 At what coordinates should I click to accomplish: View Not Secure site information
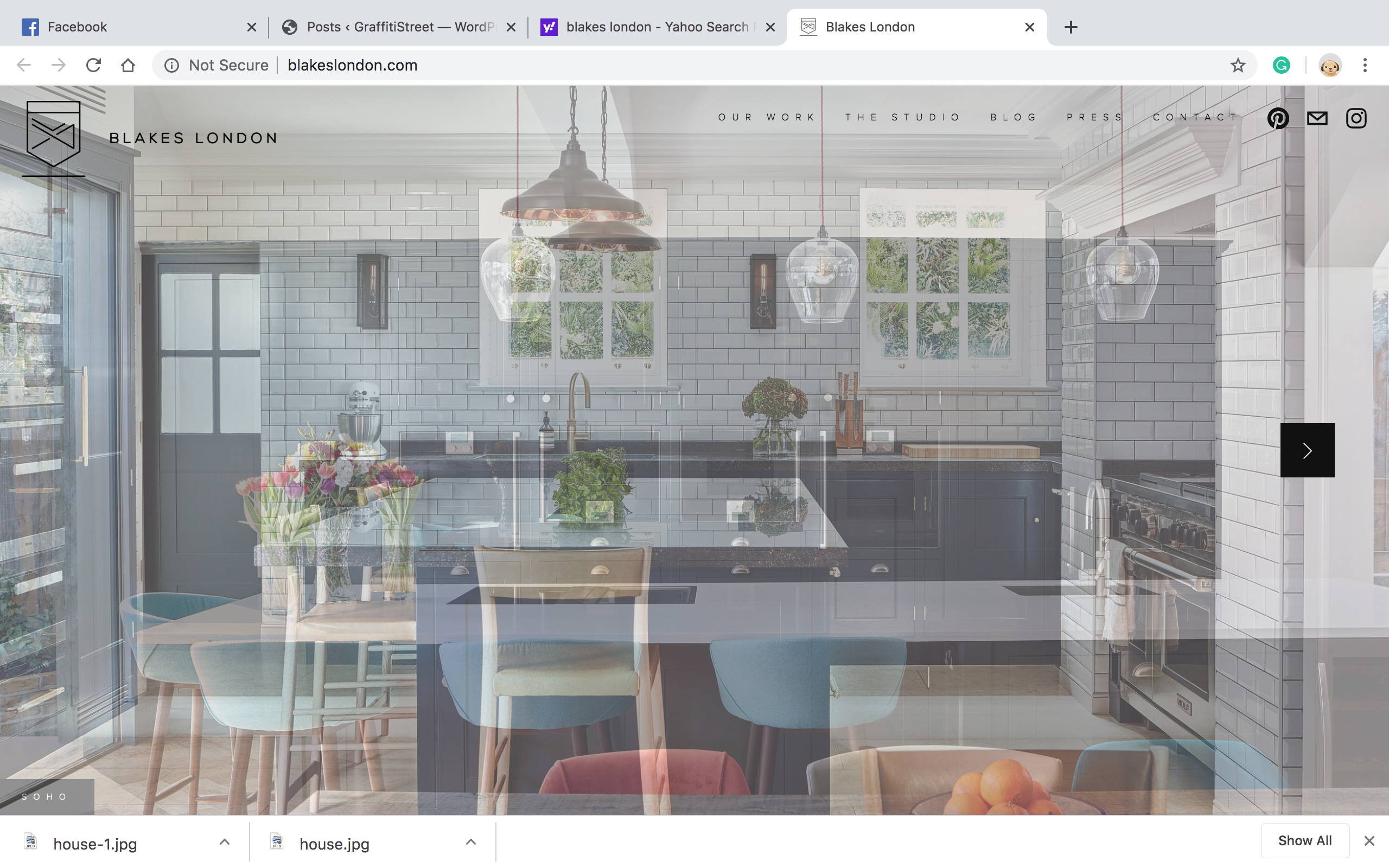(216, 65)
